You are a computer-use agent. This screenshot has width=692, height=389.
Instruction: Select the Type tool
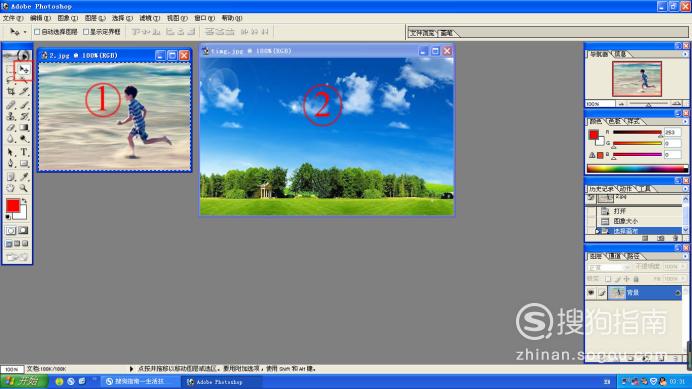click(23, 152)
